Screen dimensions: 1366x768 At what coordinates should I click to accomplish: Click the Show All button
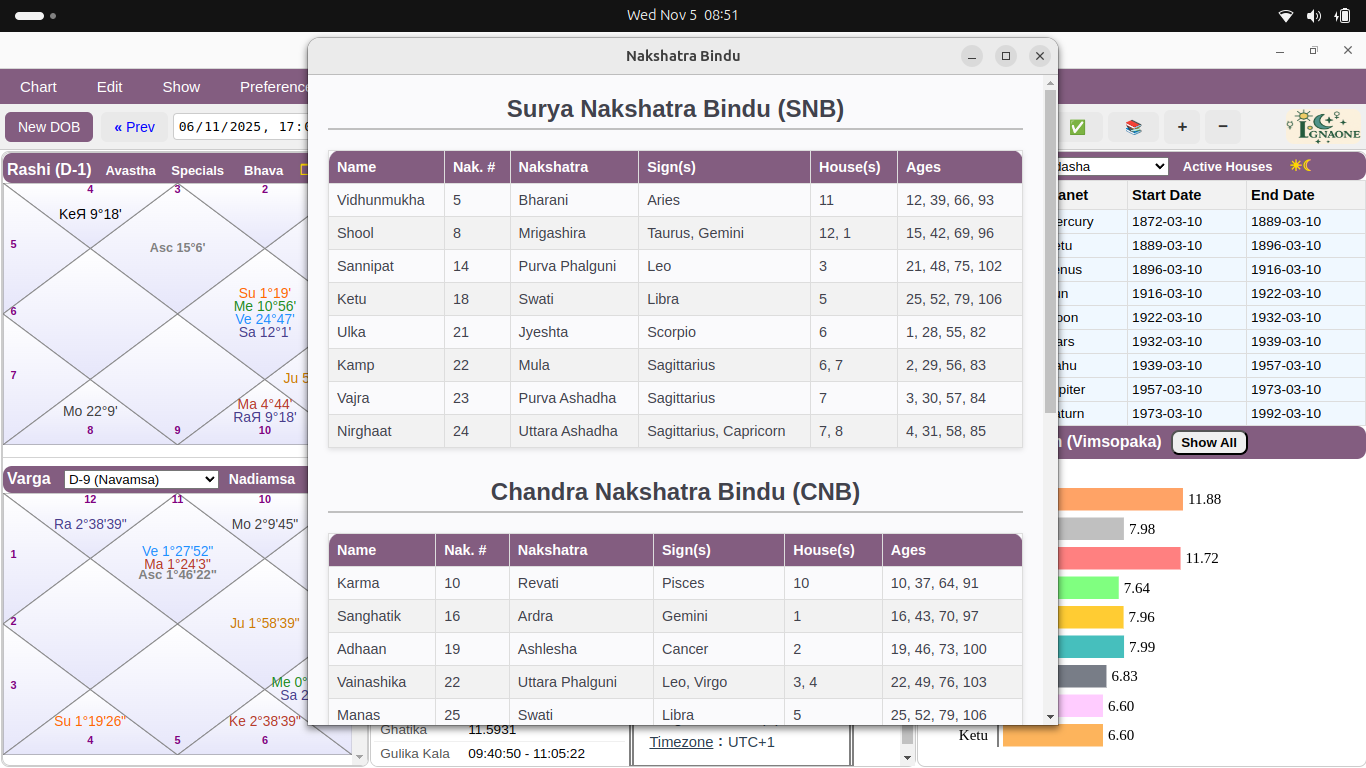[x=1209, y=442]
